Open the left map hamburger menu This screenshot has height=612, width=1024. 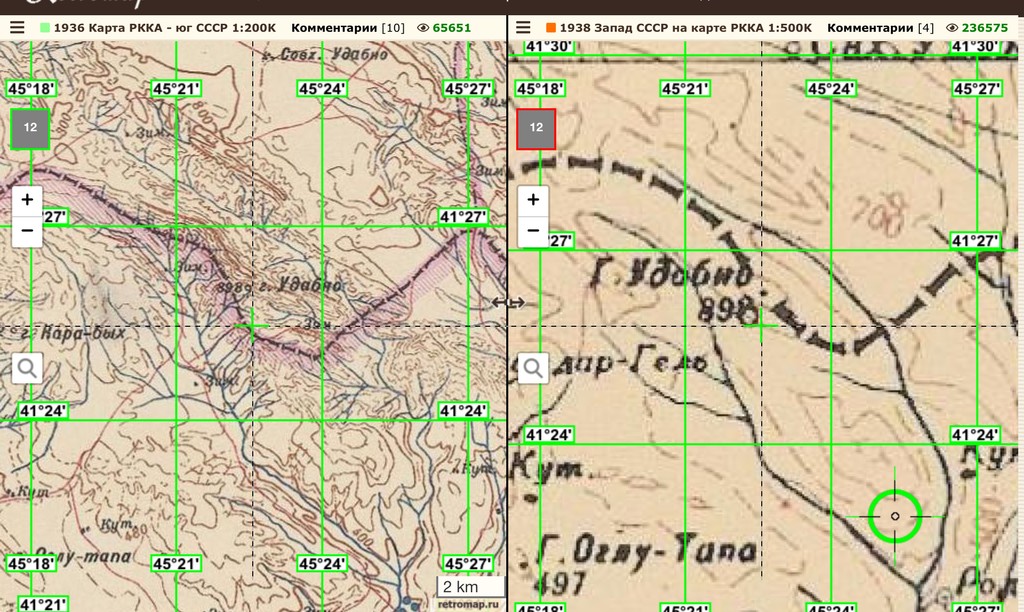click(17, 28)
